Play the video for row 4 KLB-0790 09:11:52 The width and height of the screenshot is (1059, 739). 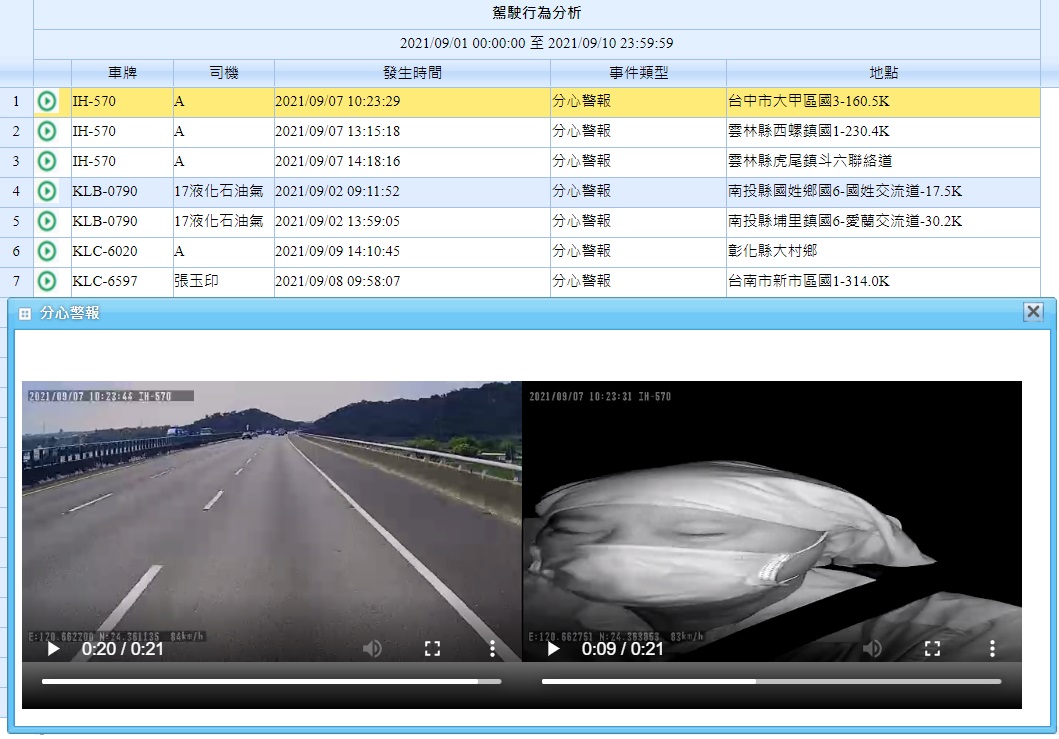click(x=47, y=191)
